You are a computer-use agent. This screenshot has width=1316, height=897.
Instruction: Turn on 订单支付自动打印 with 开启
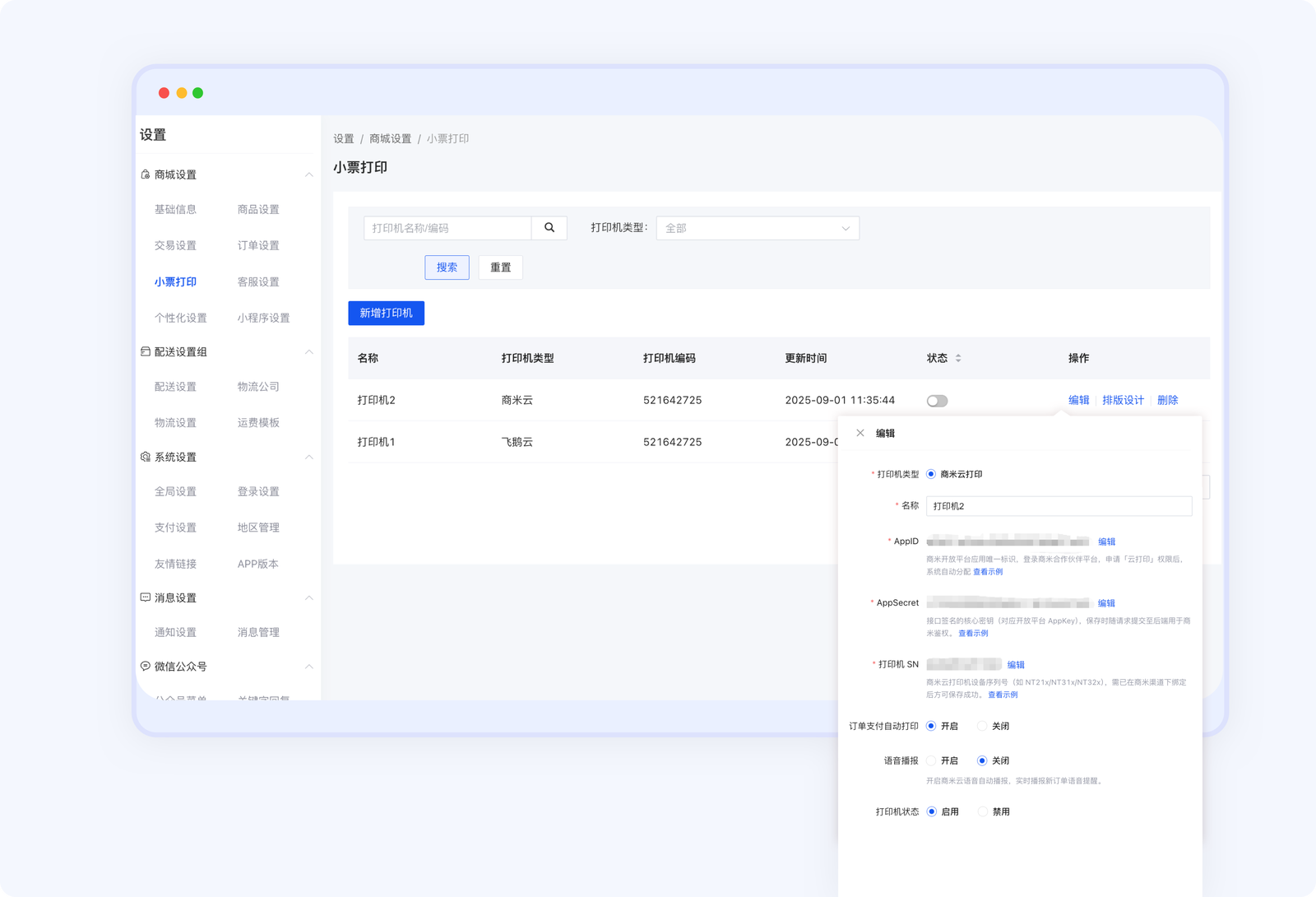(931, 726)
